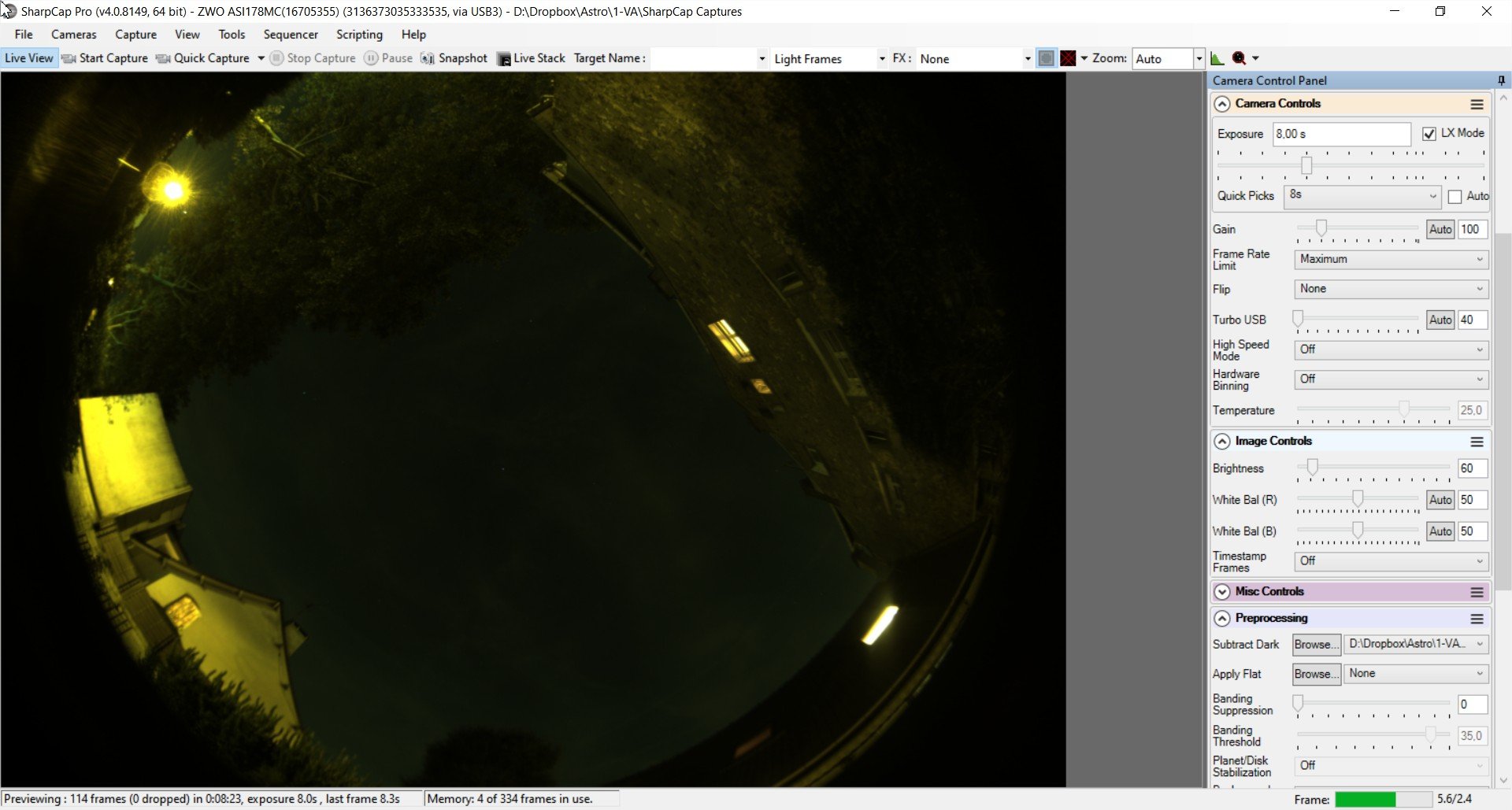The height and width of the screenshot is (810, 1512).
Task: Open the Cameras menu
Action: [74, 35]
